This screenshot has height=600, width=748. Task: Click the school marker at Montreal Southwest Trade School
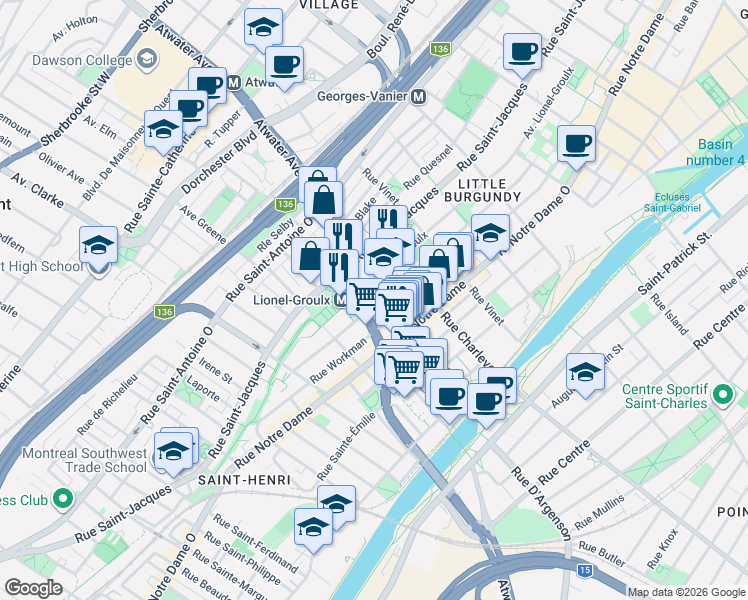click(173, 452)
